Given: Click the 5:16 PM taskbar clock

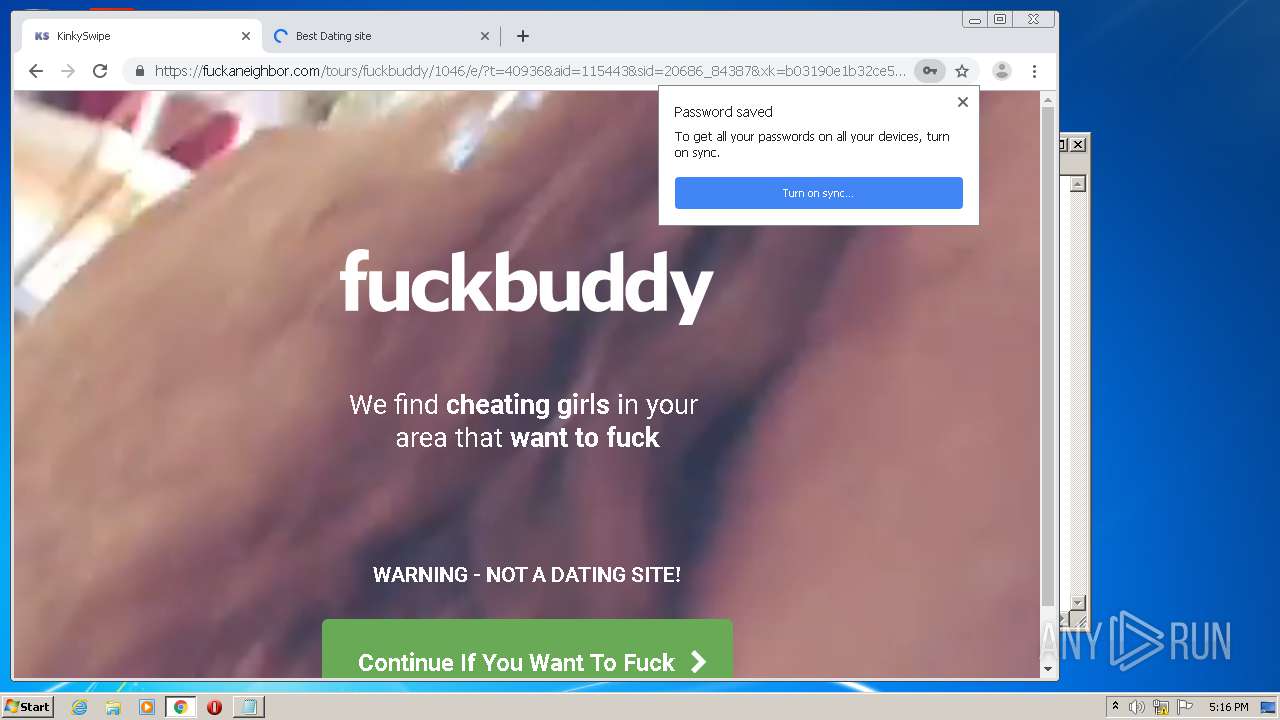Looking at the screenshot, I should (1228, 707).
